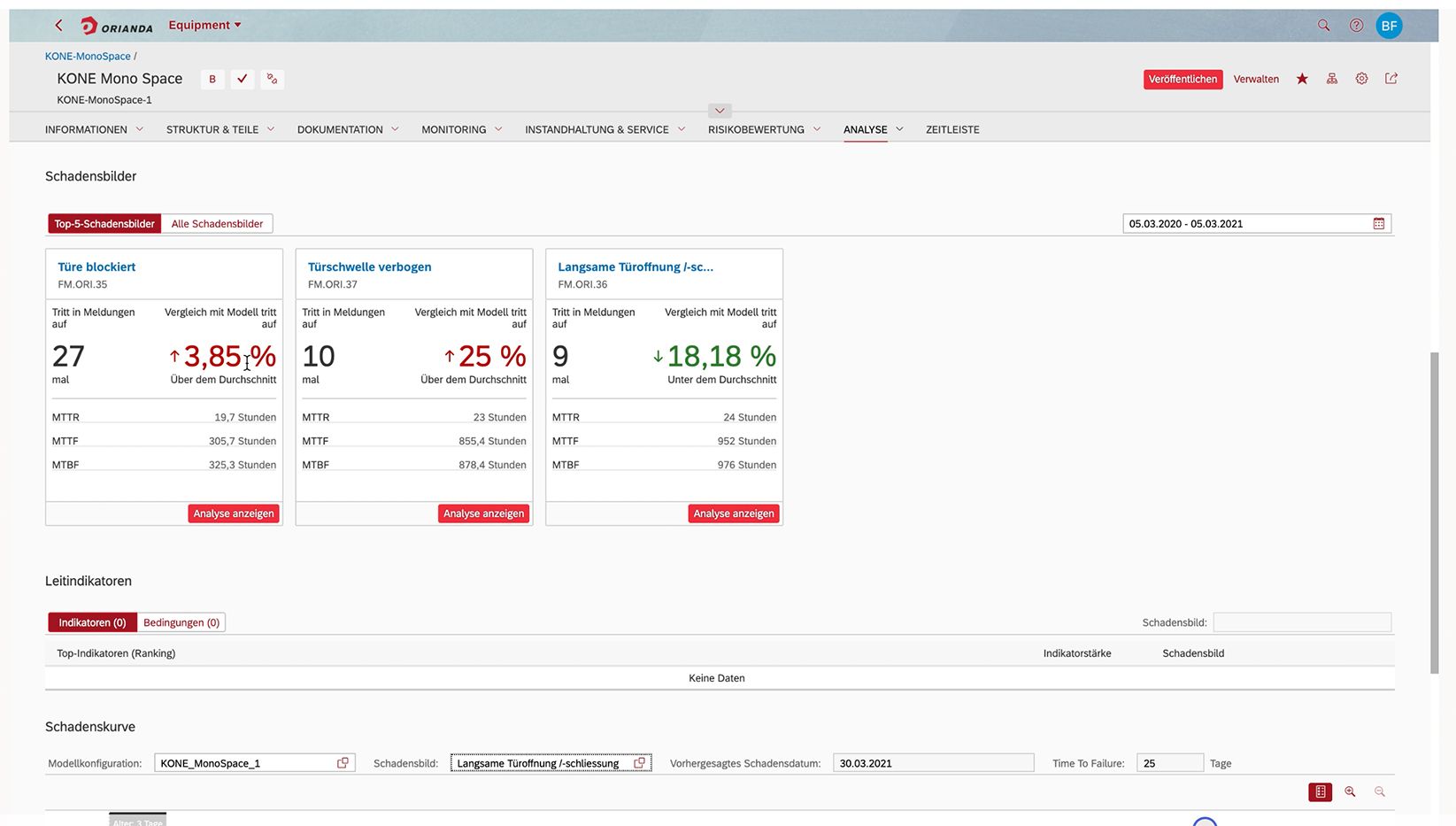Zoom in on the Schadenskurve chart
Screen dimensions: 1456x826
(1350, 792)
